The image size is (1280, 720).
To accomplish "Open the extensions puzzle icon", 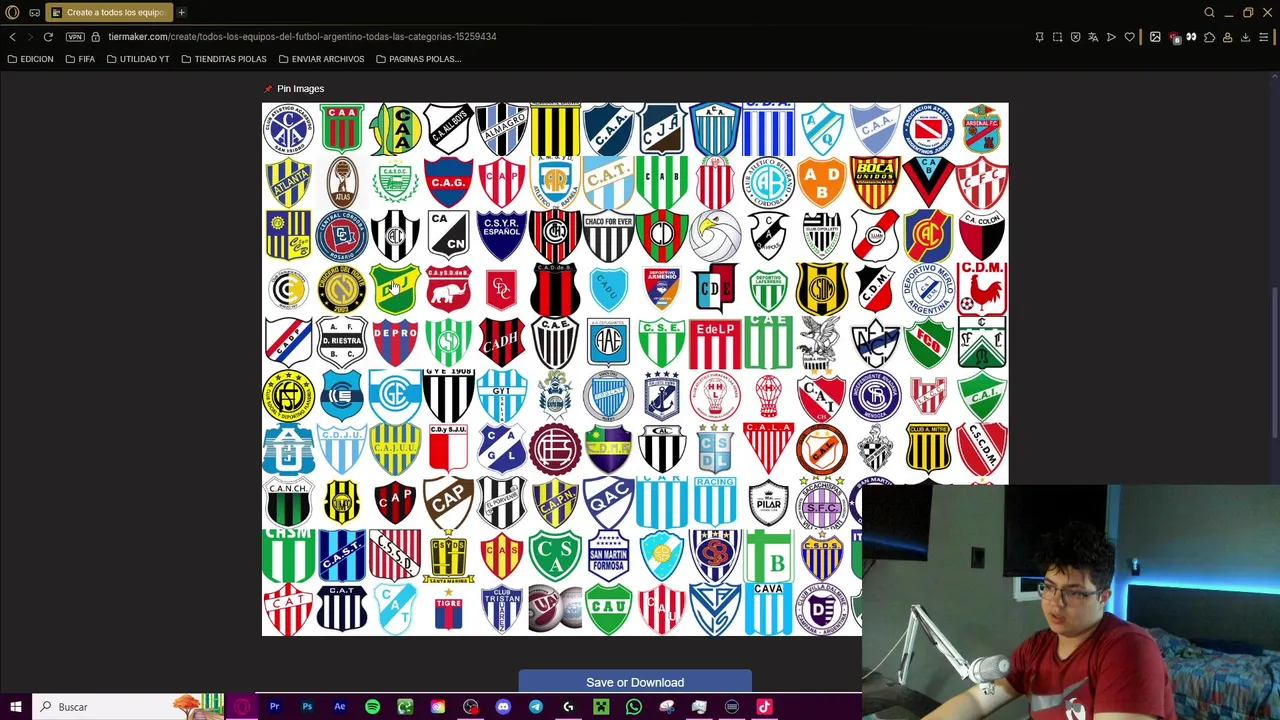I will point(1209,37).
